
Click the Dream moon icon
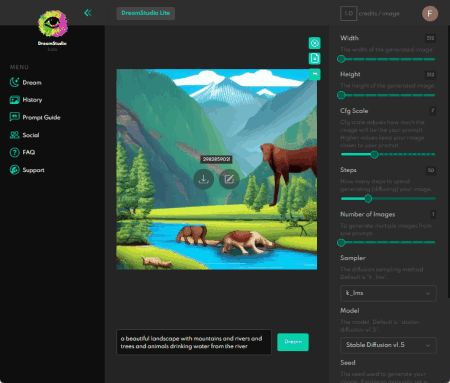pos(14,82)
